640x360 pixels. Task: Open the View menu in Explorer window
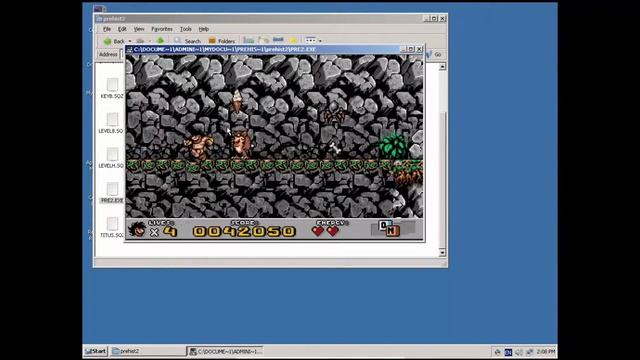pos(139,29)
